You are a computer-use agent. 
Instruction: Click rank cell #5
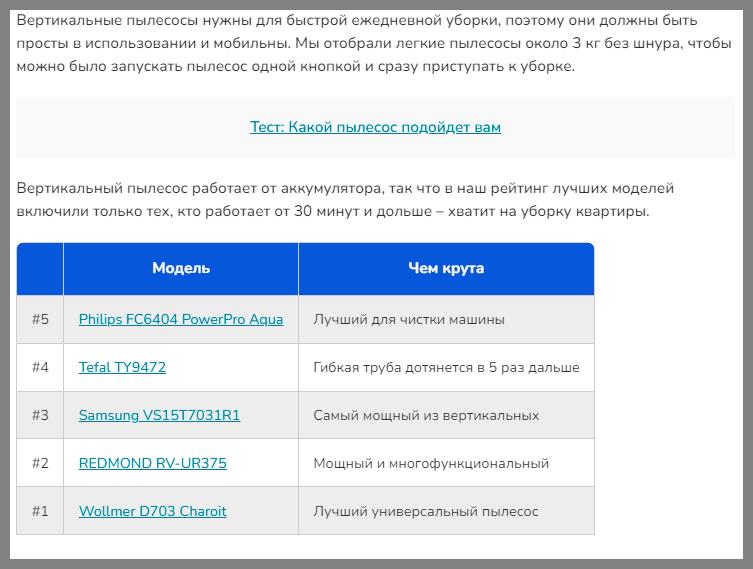[40, 319]
